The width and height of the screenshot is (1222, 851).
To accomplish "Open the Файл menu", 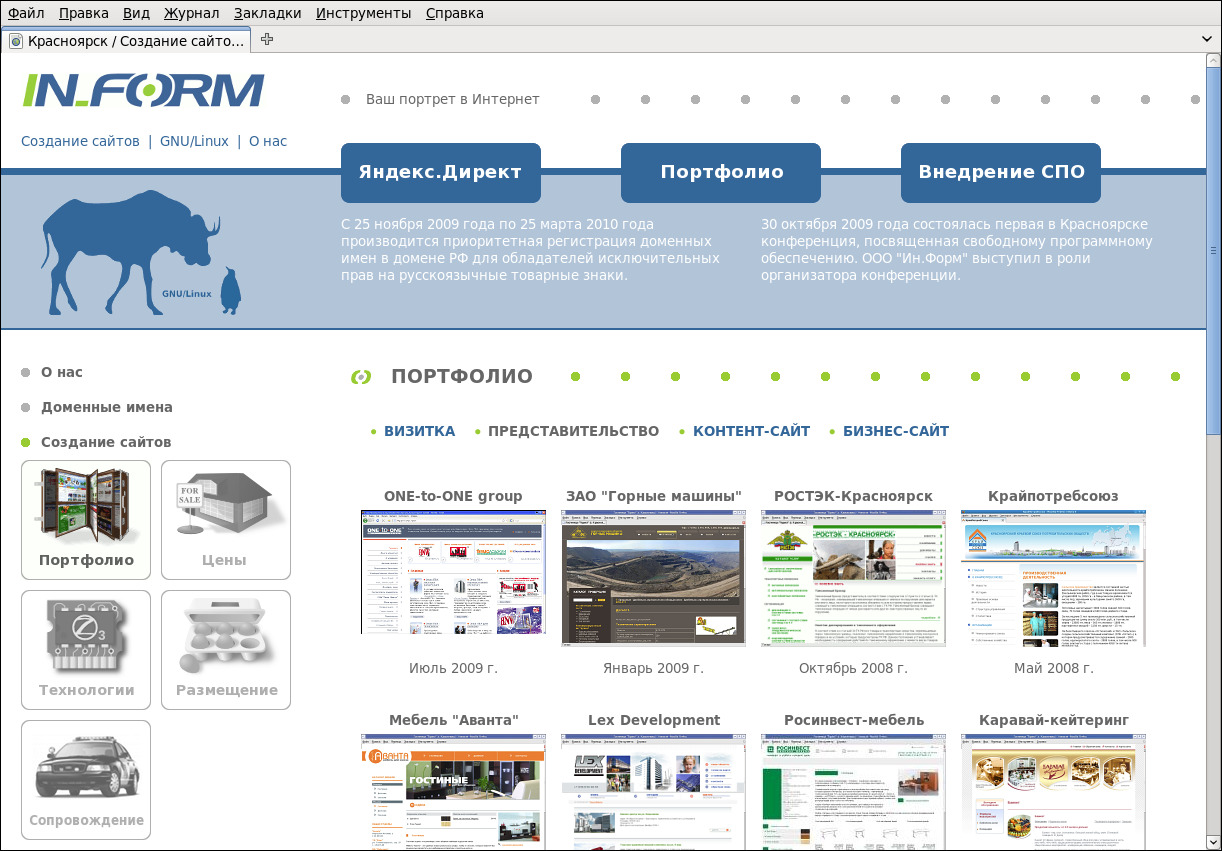I will tap(26, 13).
